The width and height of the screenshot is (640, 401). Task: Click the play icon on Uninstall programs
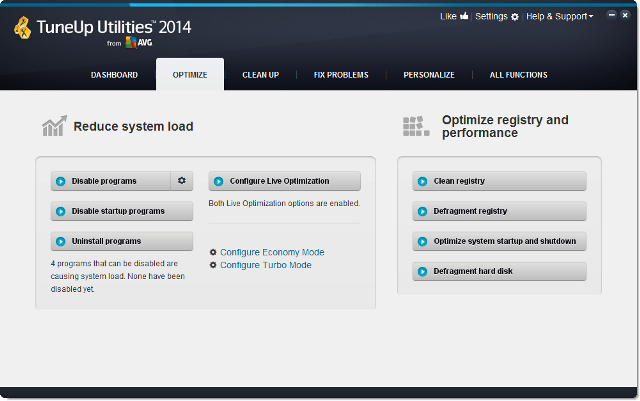[x=60, y=241]
